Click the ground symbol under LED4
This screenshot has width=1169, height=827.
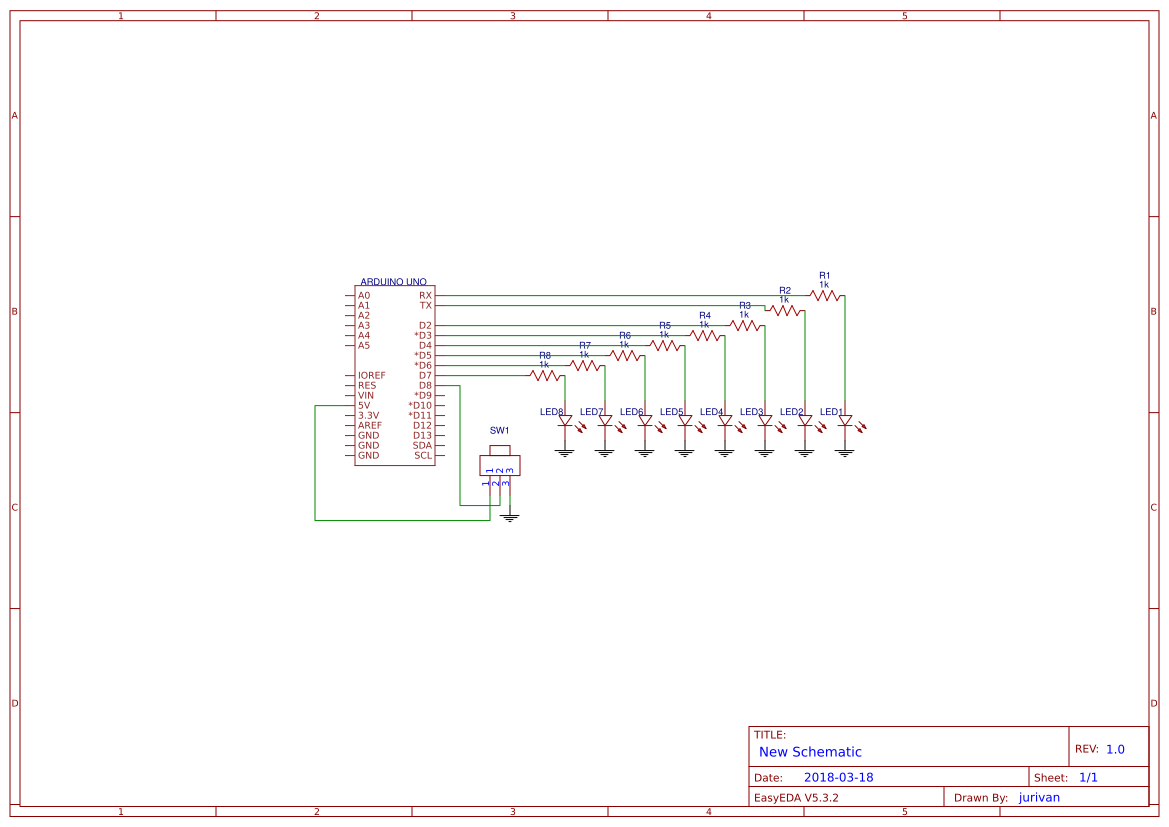[x=724, y=451]
